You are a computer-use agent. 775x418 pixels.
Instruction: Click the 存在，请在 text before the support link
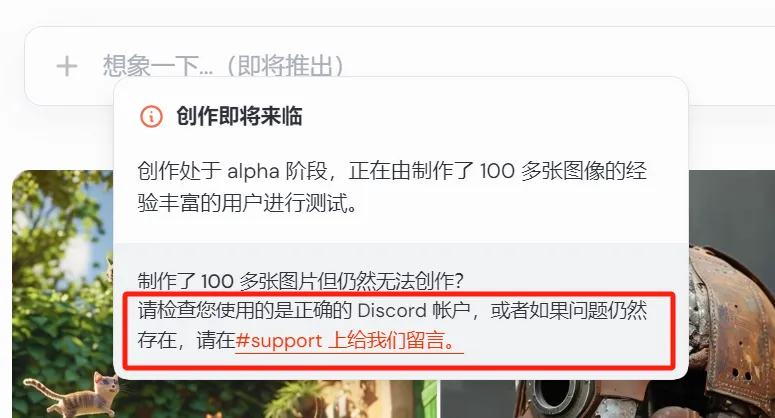186,340
